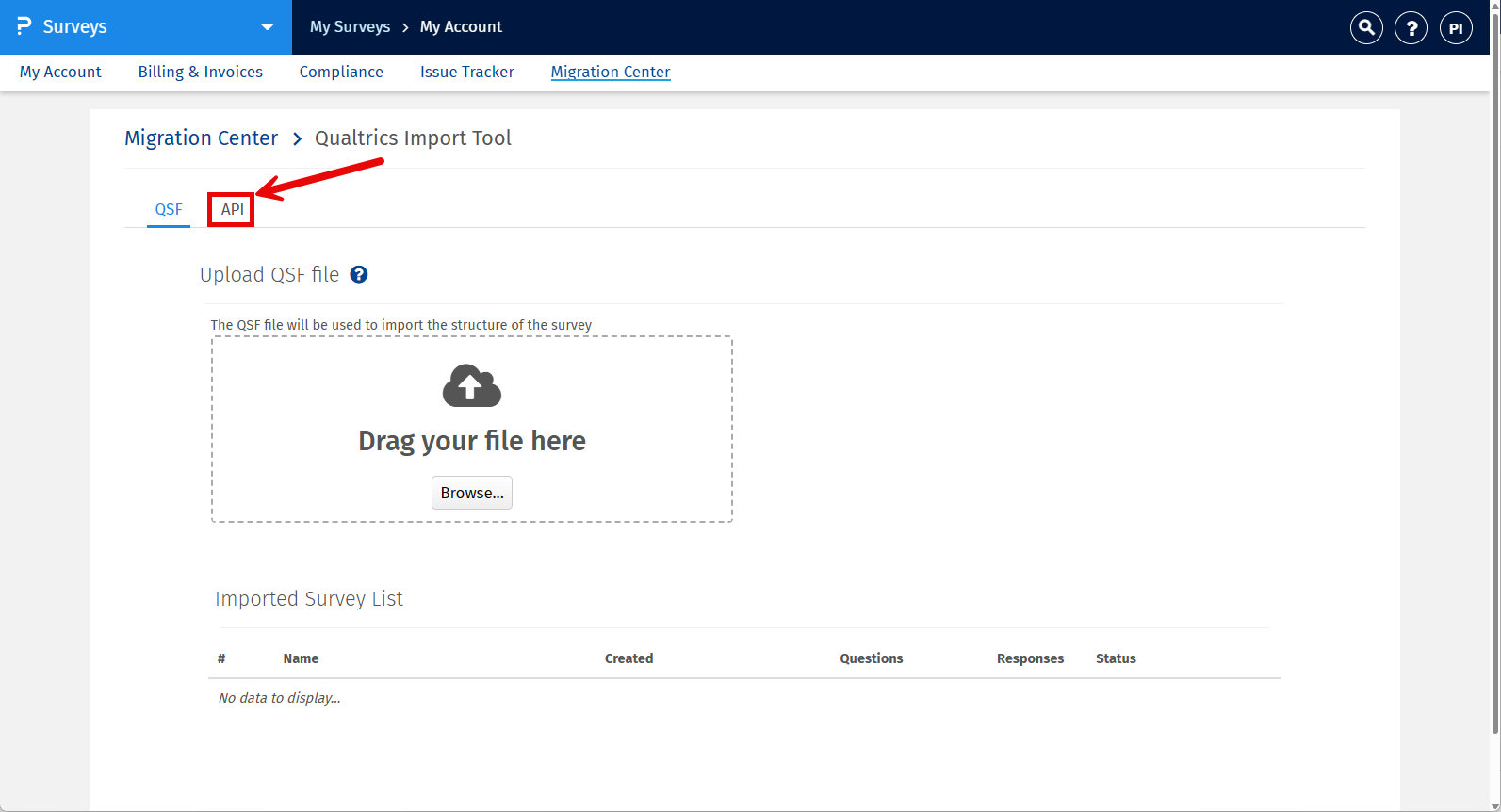Open the My Account menu tab
1501x812 pixels.
tap(60, 72)
